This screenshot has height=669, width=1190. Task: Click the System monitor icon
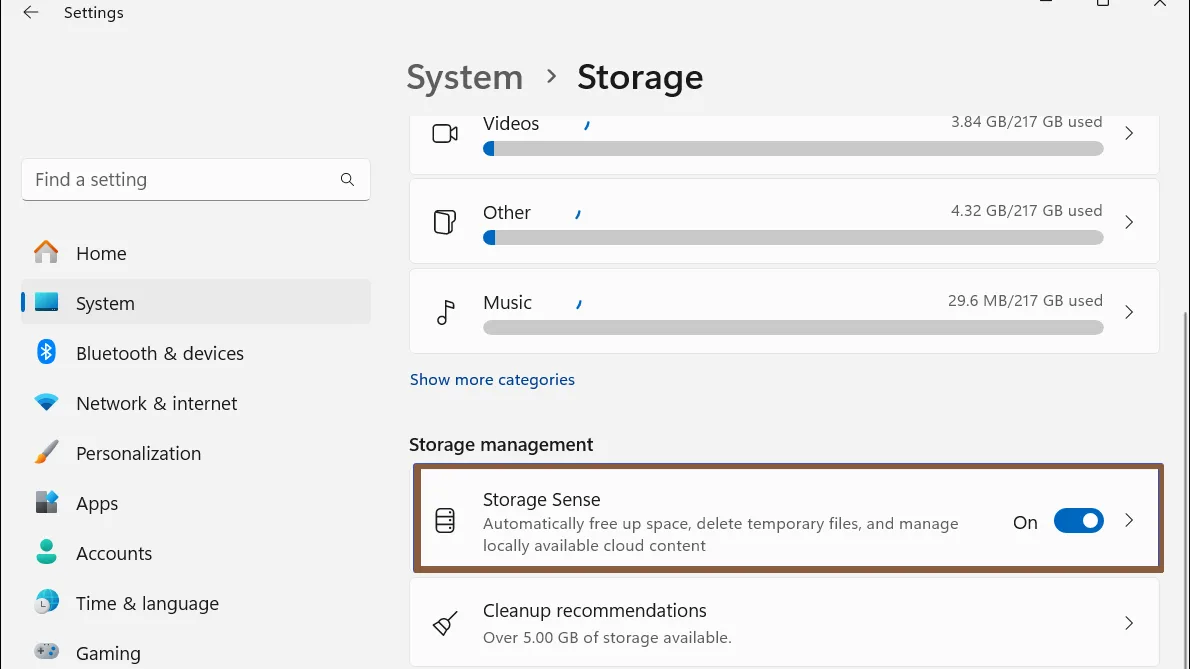[x=46, y=302]
